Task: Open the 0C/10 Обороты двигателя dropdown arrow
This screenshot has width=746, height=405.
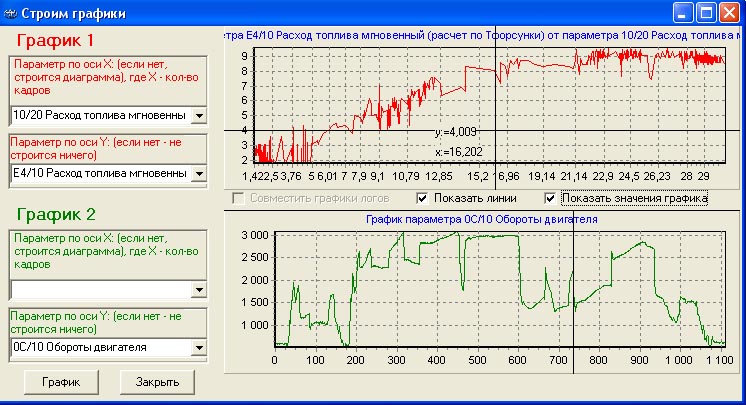Action: click(198, 348)
